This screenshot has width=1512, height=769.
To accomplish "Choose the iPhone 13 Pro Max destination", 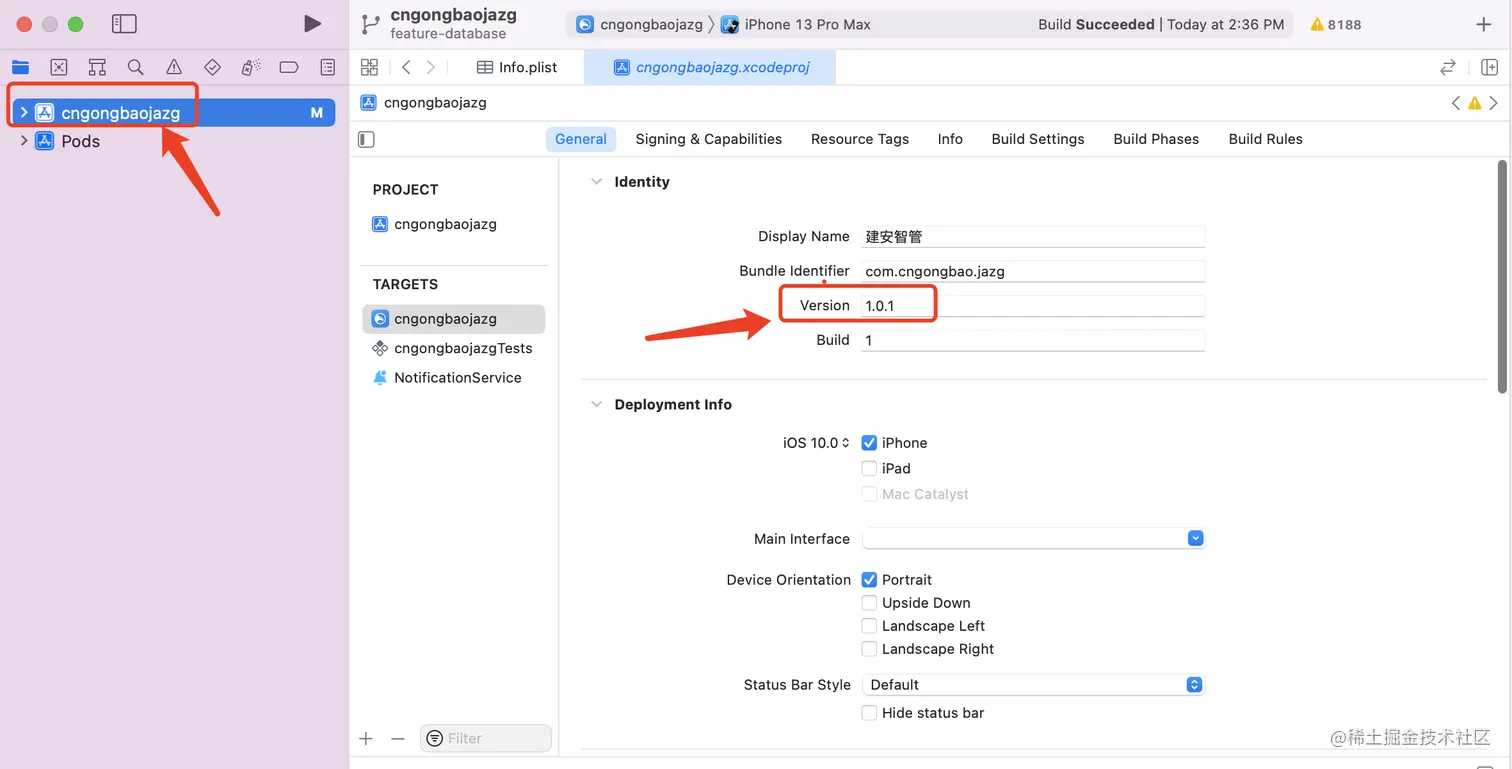I will click(796, 24).
